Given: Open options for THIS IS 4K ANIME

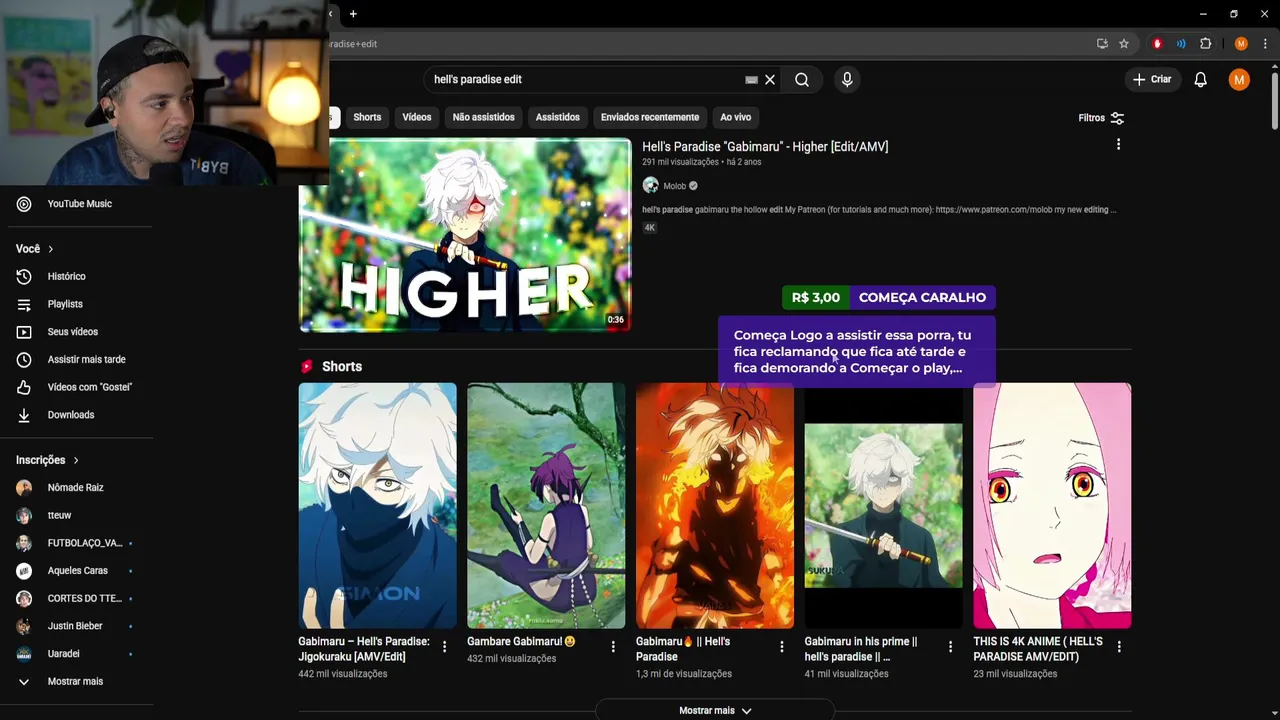Looking at the screenshot, I should (1119, 647).
